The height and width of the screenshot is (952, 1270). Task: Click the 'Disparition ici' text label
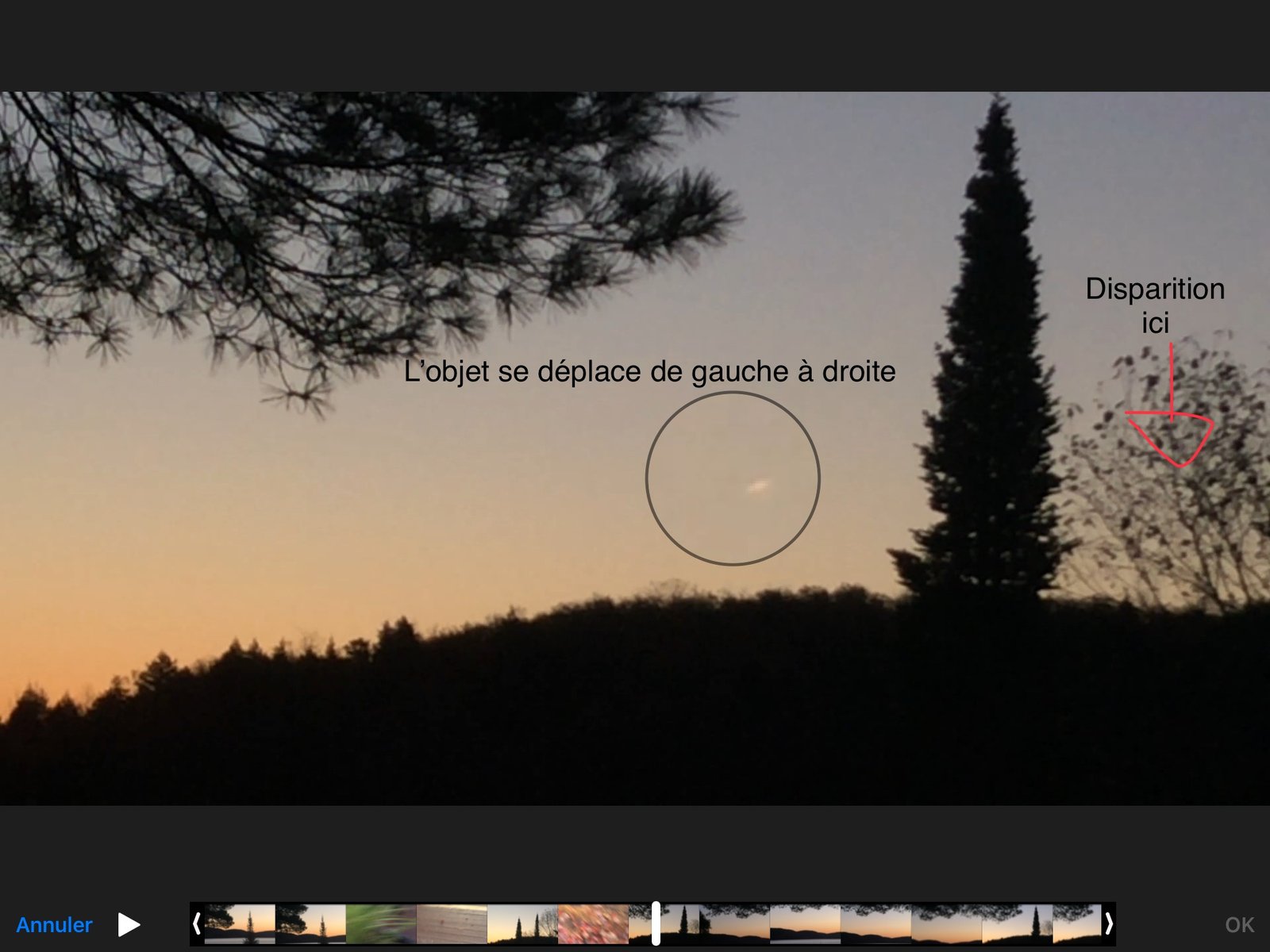[x=1154, y=305]
